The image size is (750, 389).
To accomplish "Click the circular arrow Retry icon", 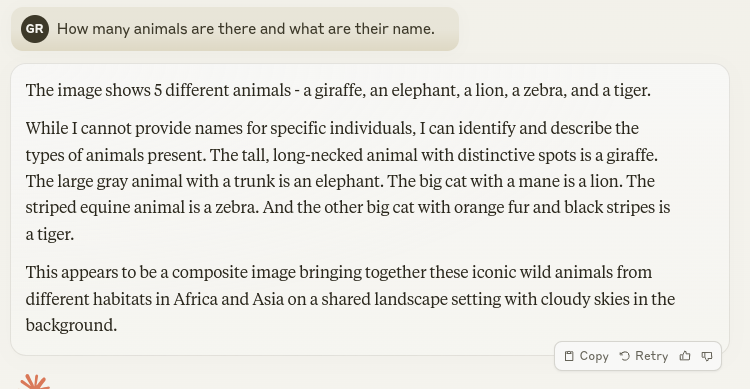I will (x=625, y=356).
